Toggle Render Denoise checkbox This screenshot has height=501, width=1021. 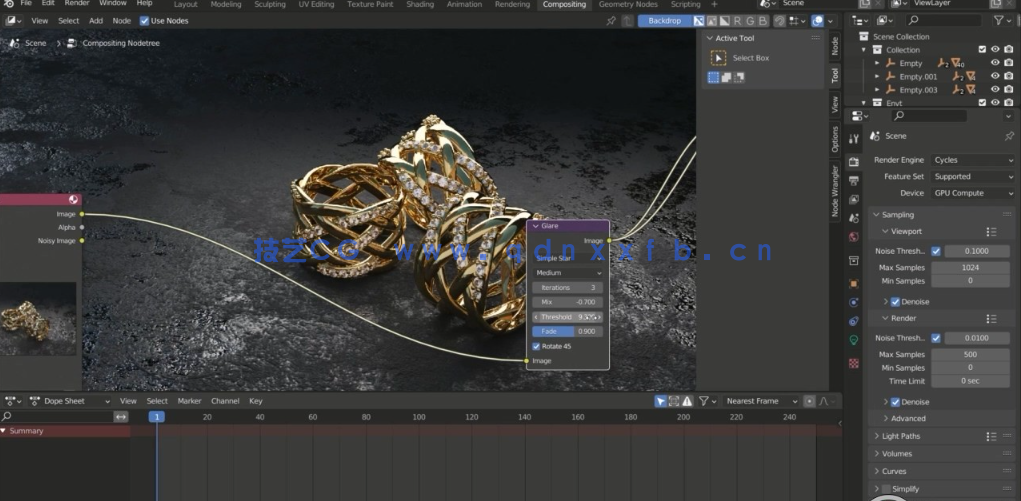pyautogui.click(x=895, y=402)
